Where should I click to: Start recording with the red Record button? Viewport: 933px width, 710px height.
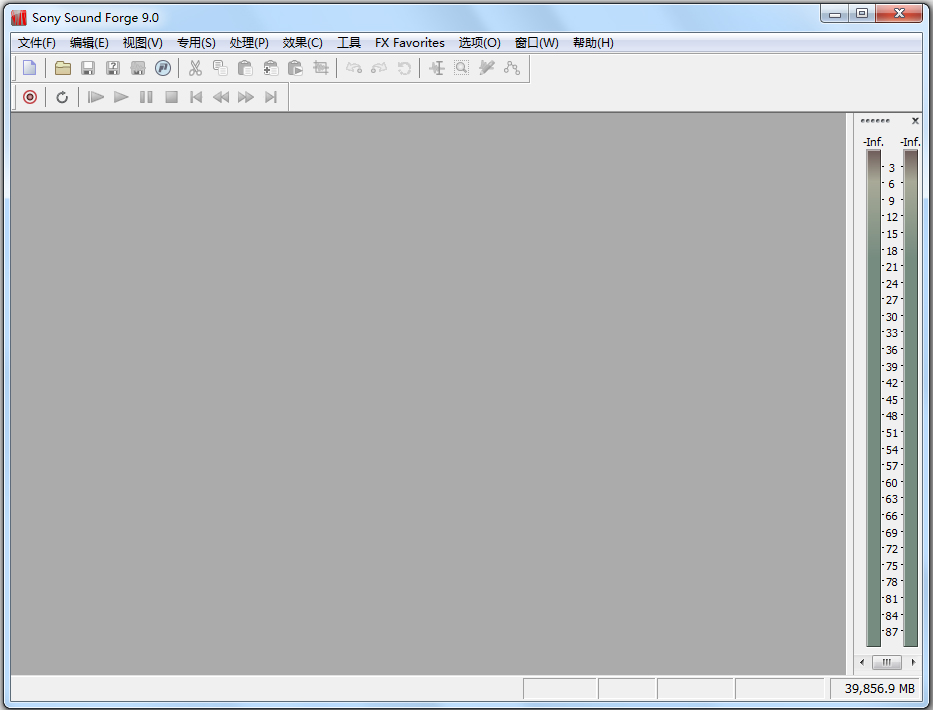[x=30, y=97]
